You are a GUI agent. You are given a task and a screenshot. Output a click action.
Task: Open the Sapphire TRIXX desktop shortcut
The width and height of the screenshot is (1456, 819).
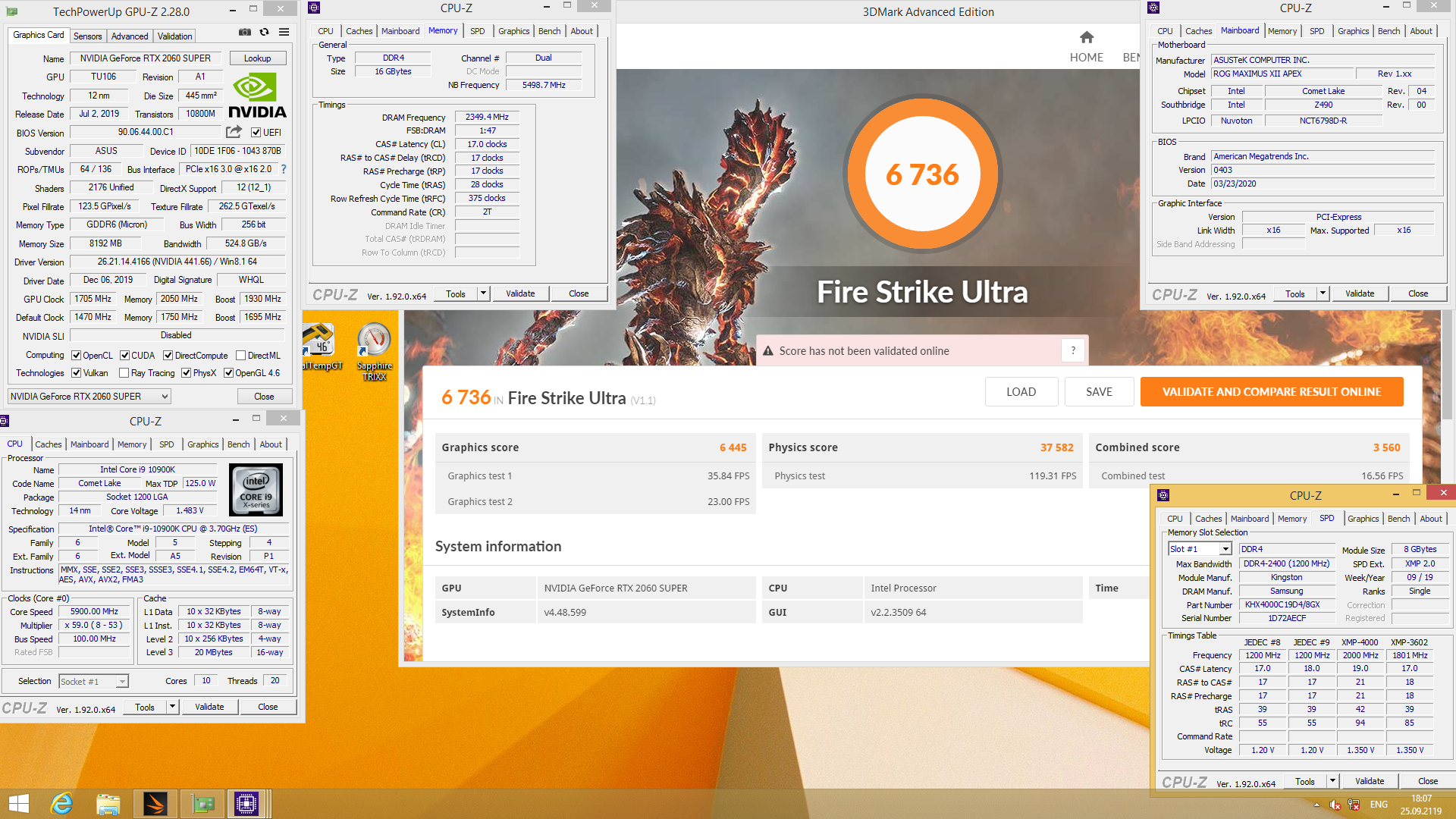coord(374,351)
